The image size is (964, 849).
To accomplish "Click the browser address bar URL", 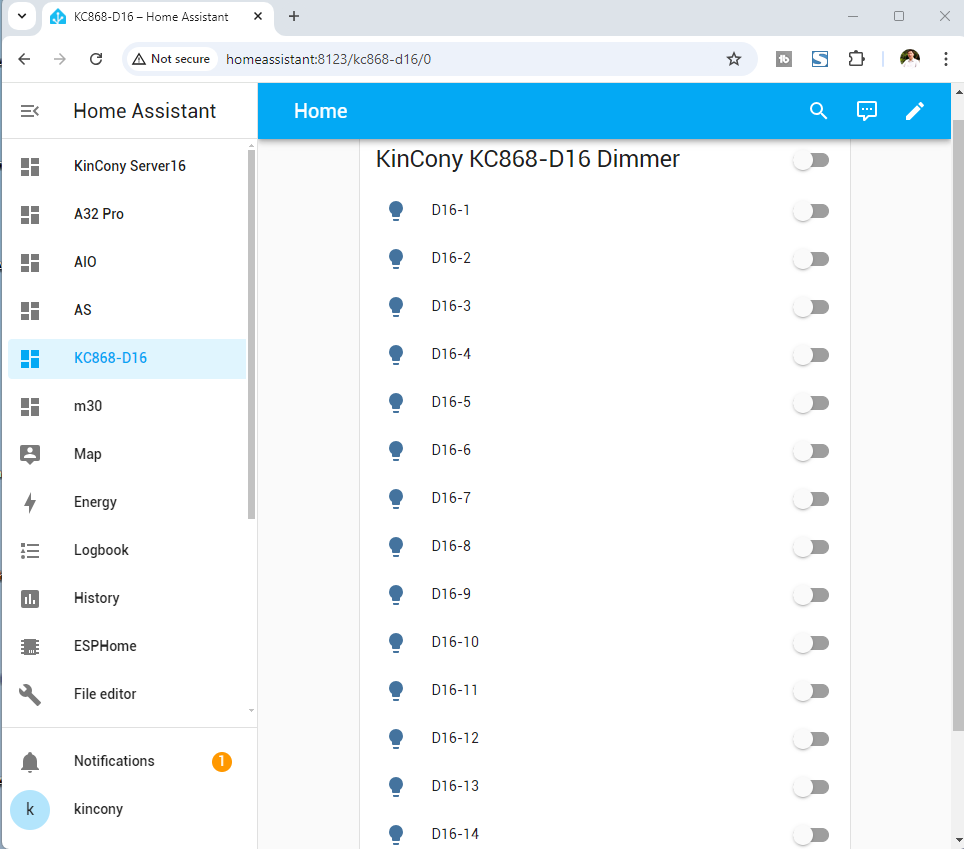I will (328, 59).
